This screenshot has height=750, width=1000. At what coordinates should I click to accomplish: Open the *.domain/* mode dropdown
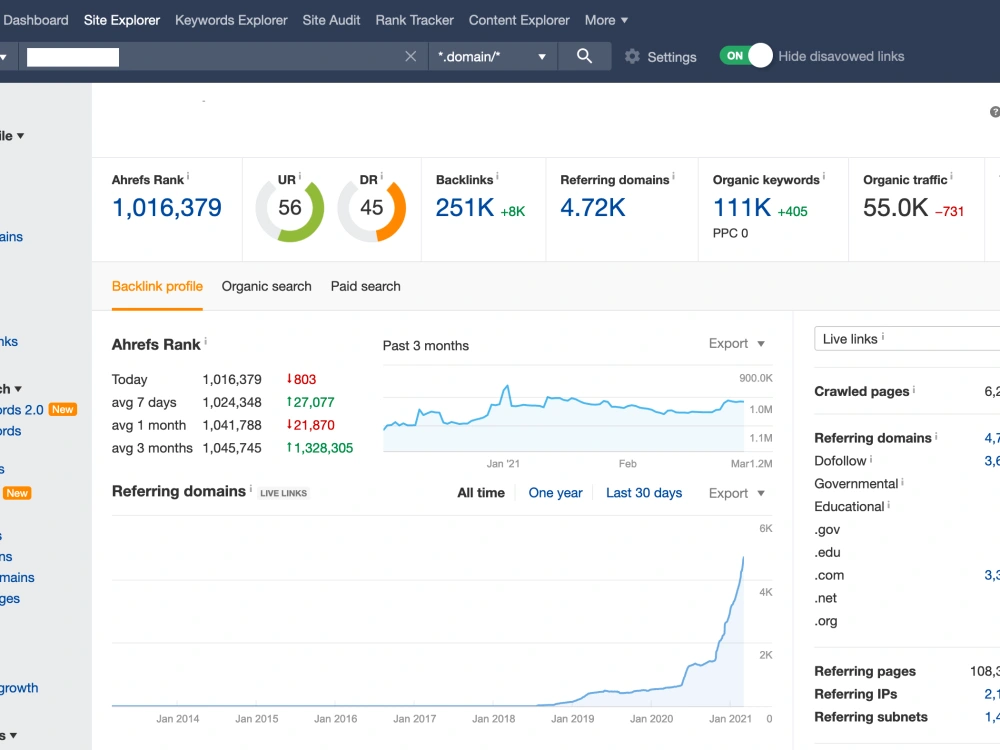click(x=492, y=57)
